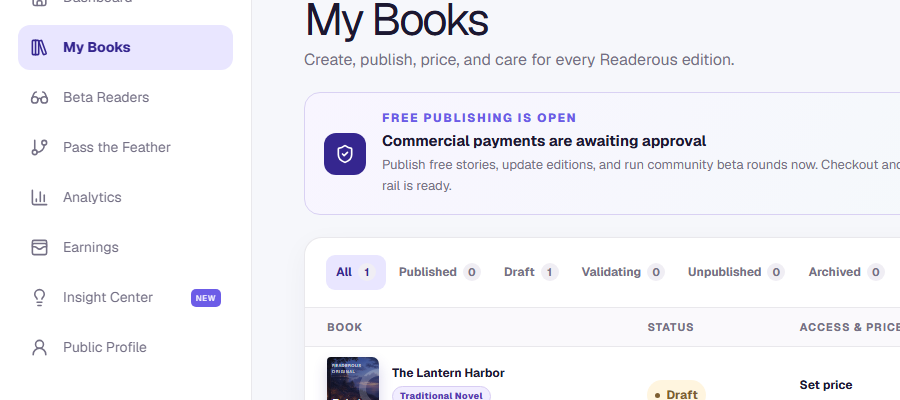Image resolution: width=900 pixels, height=400 pixels.
Task: Click the BOOK column header
Action: point(344,327)
